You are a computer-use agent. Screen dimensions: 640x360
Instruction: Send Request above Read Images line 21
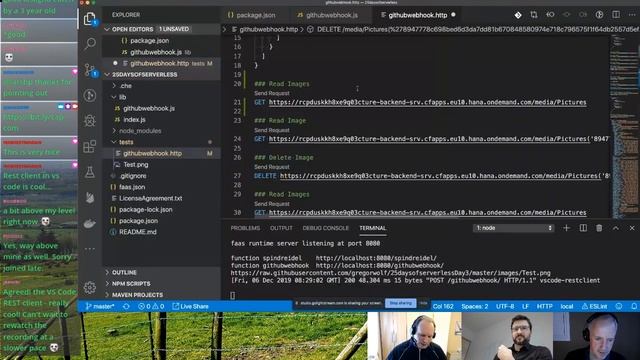[x=271, y=93]
